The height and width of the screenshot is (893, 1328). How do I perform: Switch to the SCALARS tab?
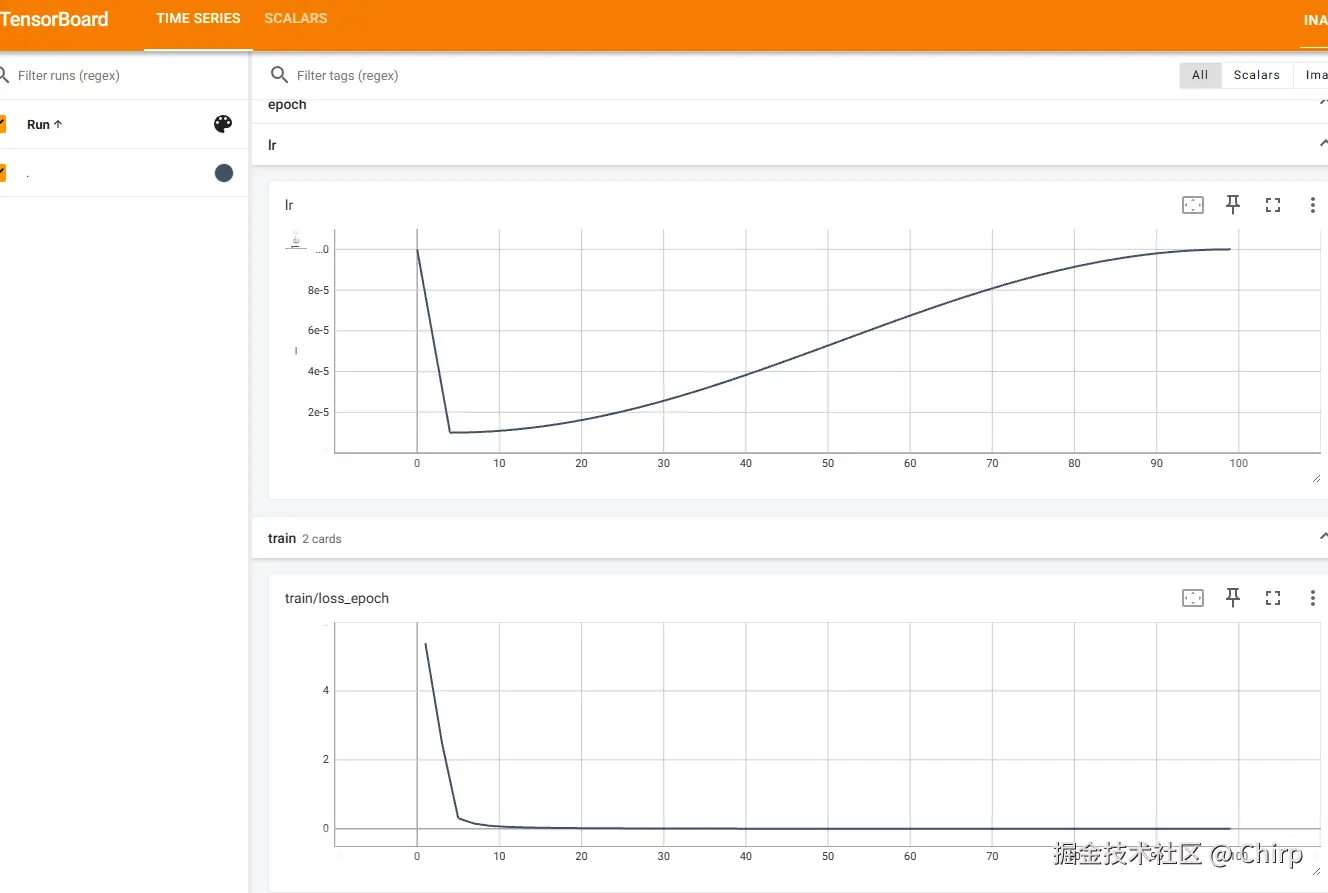click(x=295, y=19)
